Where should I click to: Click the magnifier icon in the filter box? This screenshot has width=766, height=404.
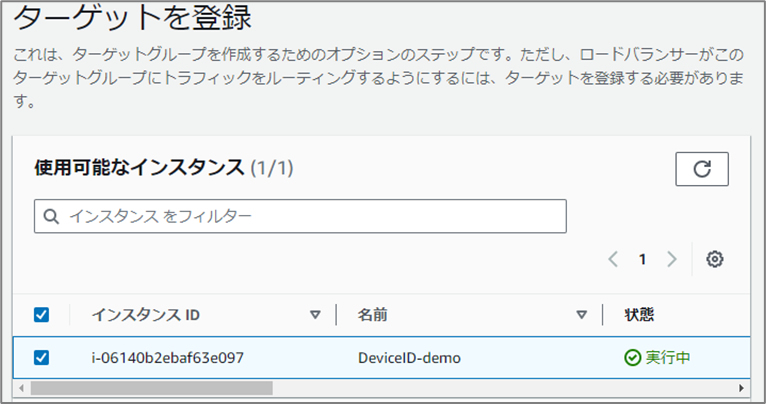(51, 216)
